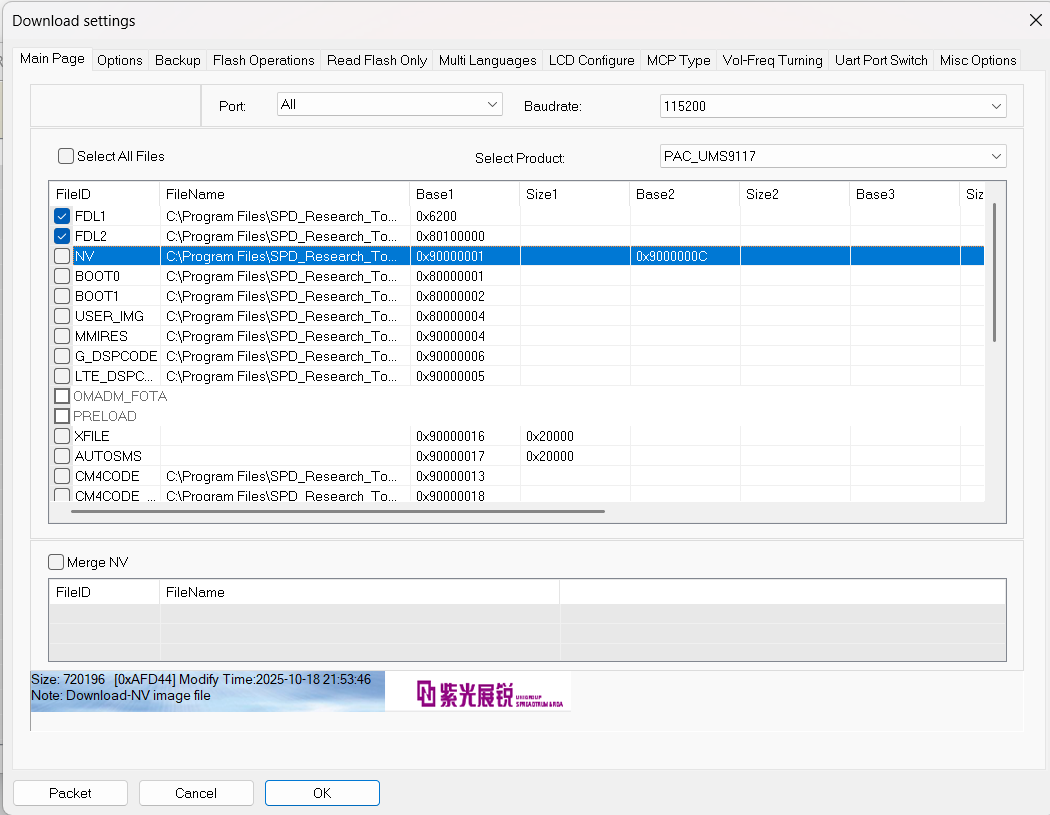Click the file list horizontal scrollbar

[x=338, y=511]
